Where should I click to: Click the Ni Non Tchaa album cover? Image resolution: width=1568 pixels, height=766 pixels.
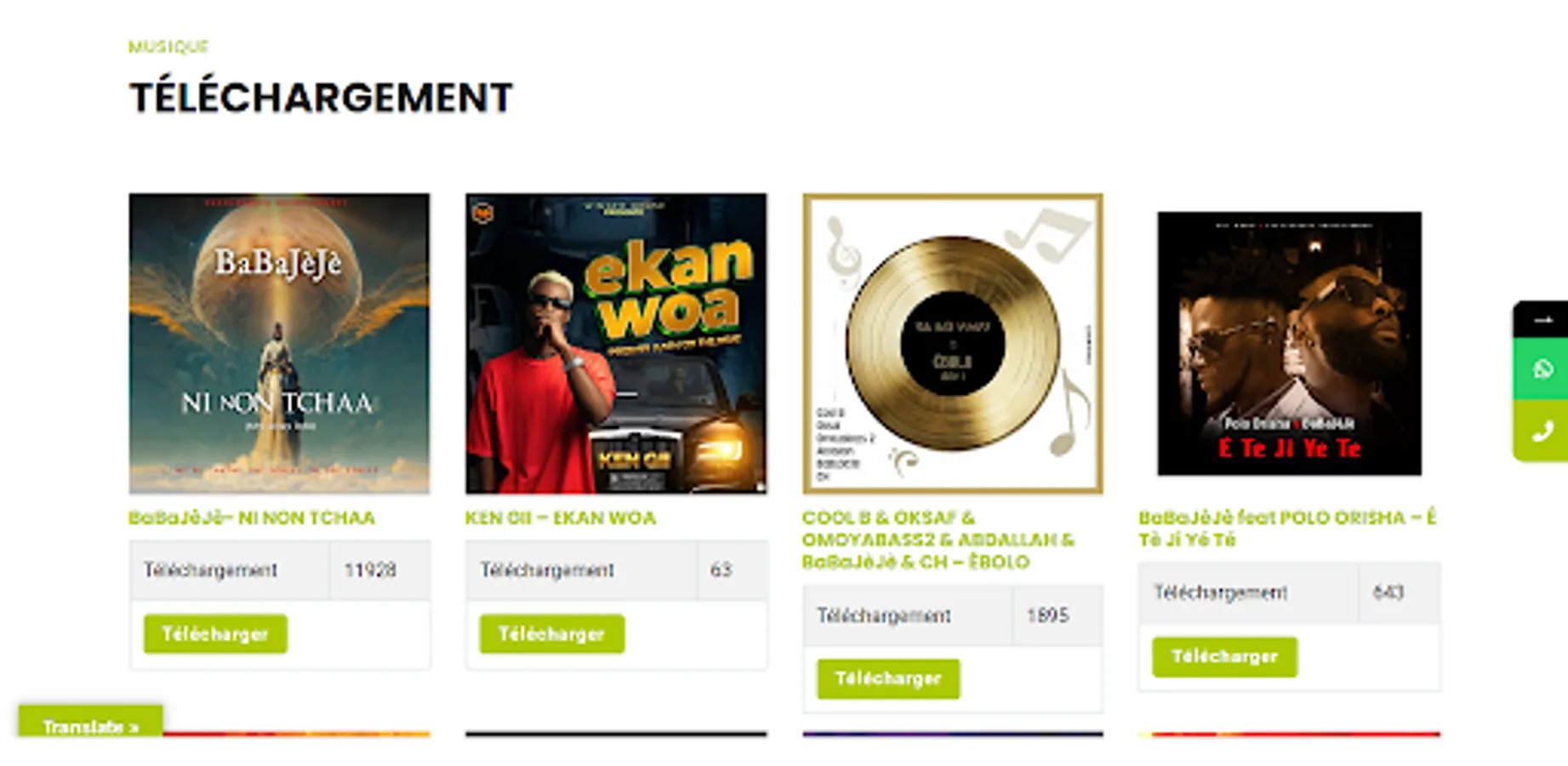tap(279, 343)
